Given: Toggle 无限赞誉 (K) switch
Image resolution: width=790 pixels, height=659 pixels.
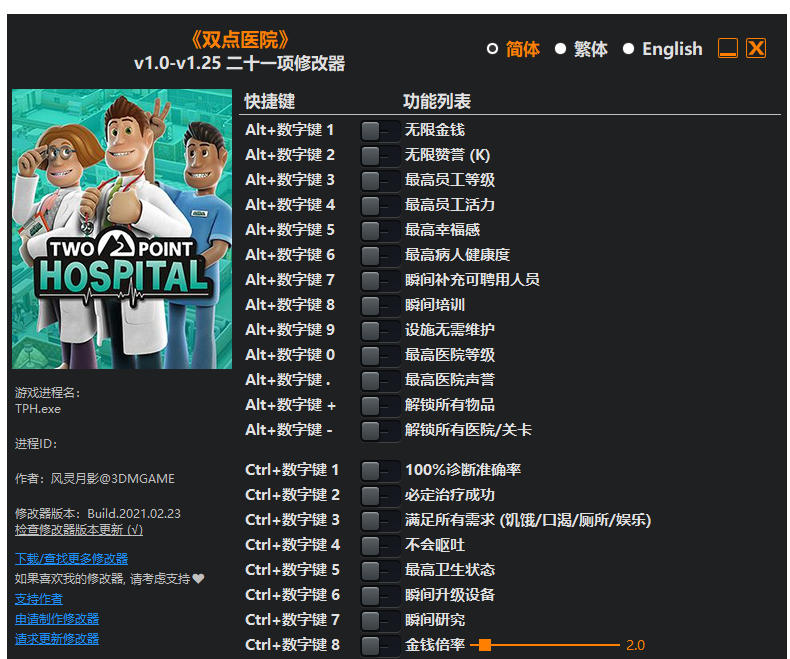Looking at the screenshot, I should tap(380, 155).
